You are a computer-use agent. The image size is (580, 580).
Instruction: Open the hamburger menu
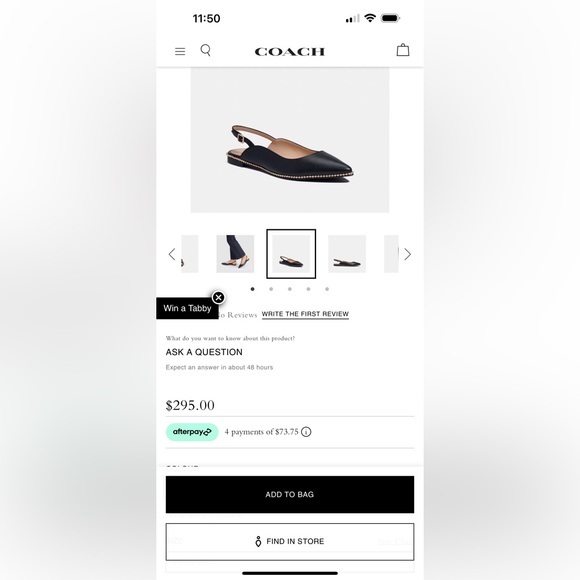180,51
